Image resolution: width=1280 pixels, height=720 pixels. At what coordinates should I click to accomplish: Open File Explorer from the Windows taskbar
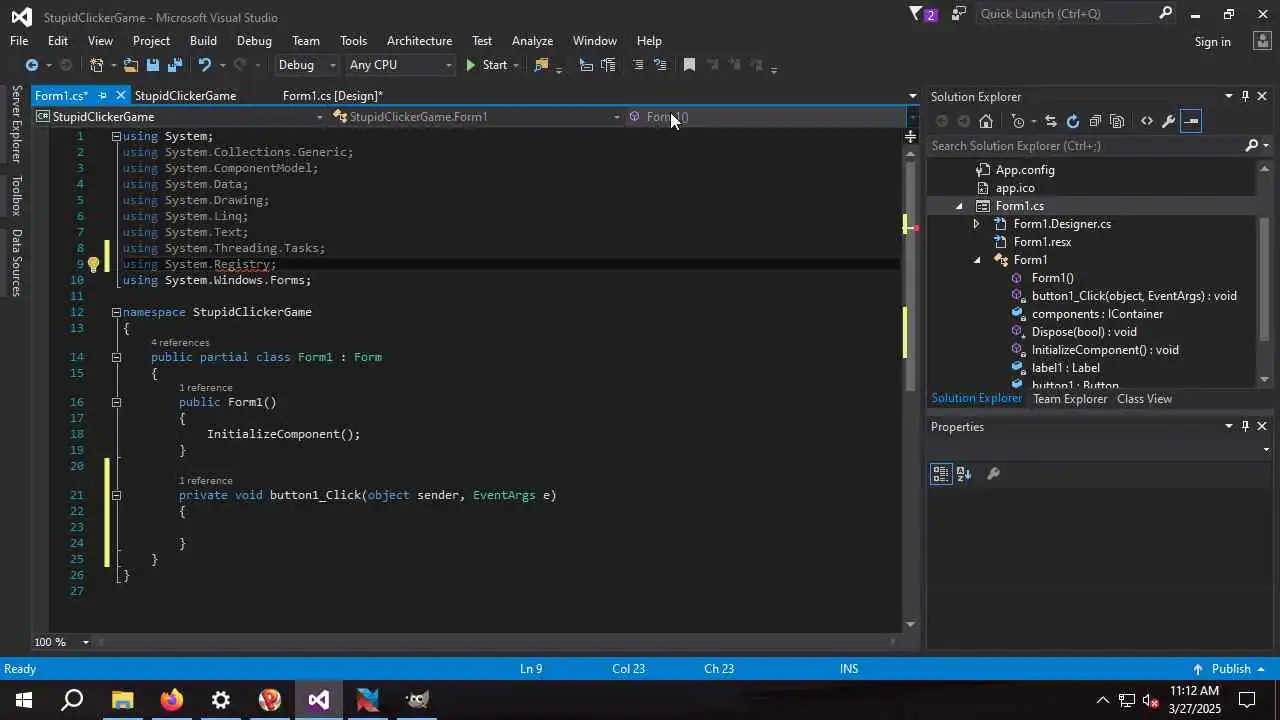[x=122, y=700]
